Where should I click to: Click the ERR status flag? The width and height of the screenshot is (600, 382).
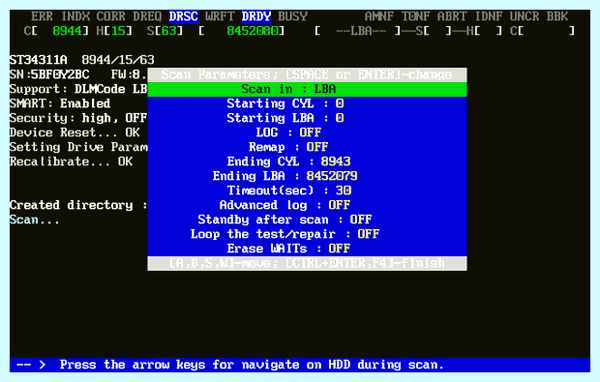pos(42,17)
